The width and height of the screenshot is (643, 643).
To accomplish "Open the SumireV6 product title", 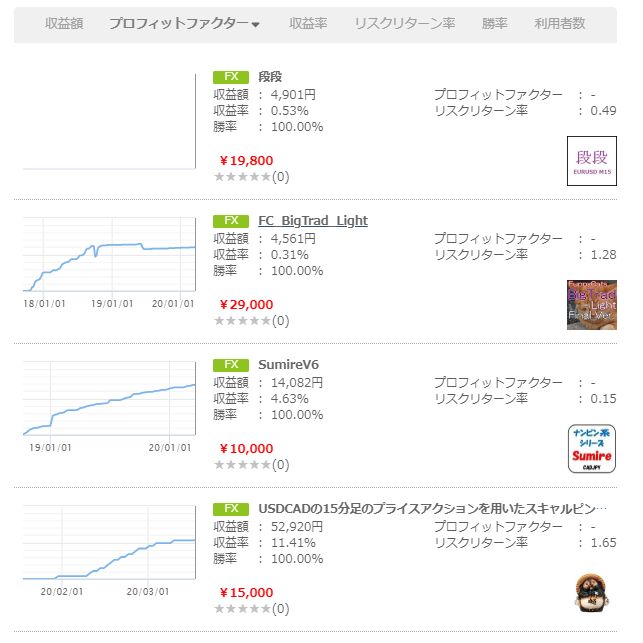I will coord(288,365).
